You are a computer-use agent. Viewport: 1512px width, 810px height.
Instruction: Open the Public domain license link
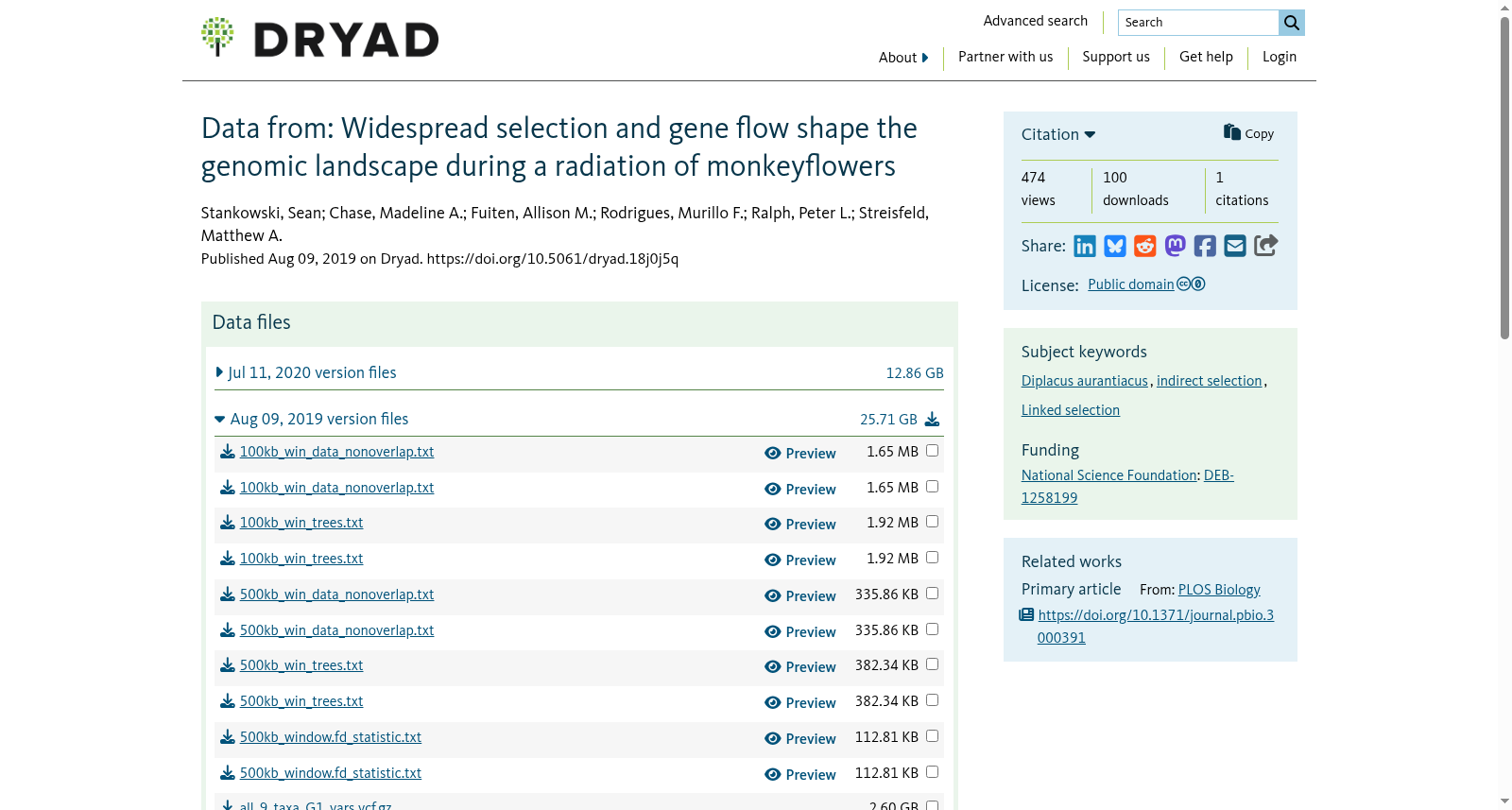[1131, 284]
